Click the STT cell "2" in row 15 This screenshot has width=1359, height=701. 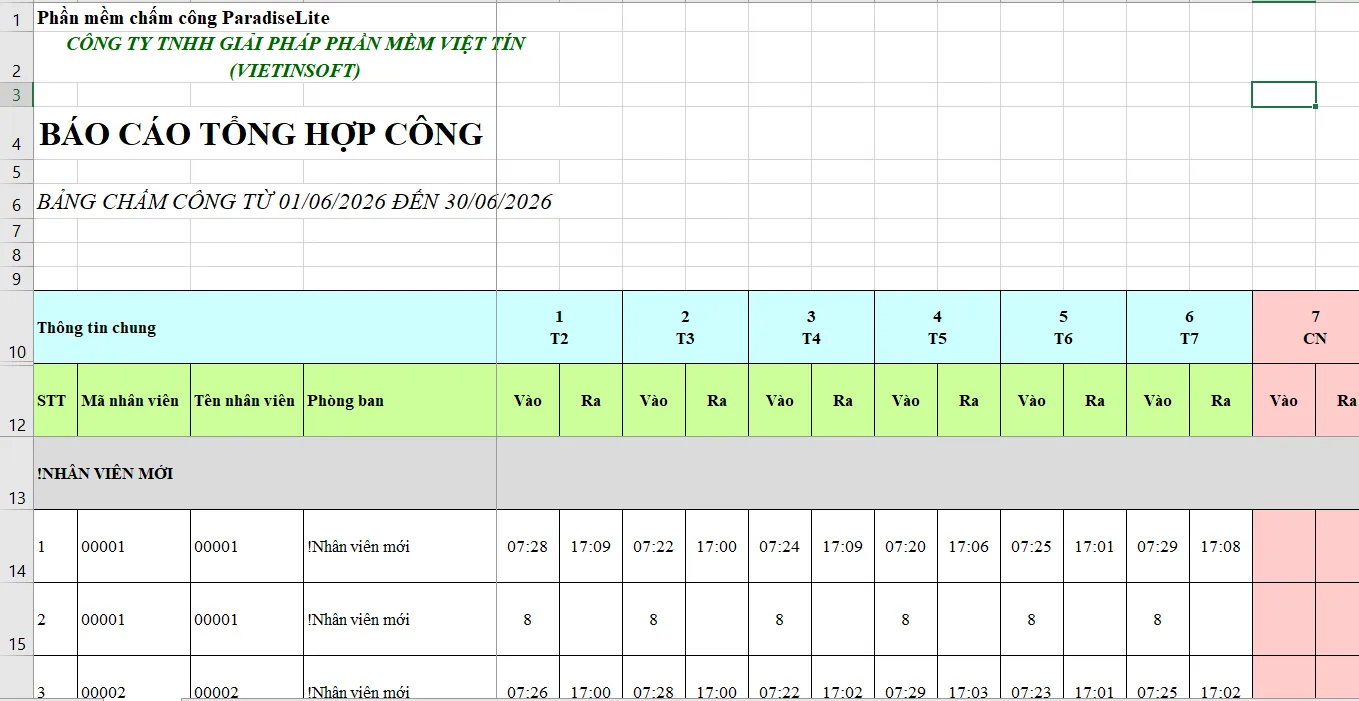pyautogui.click(x=56, y=620)
